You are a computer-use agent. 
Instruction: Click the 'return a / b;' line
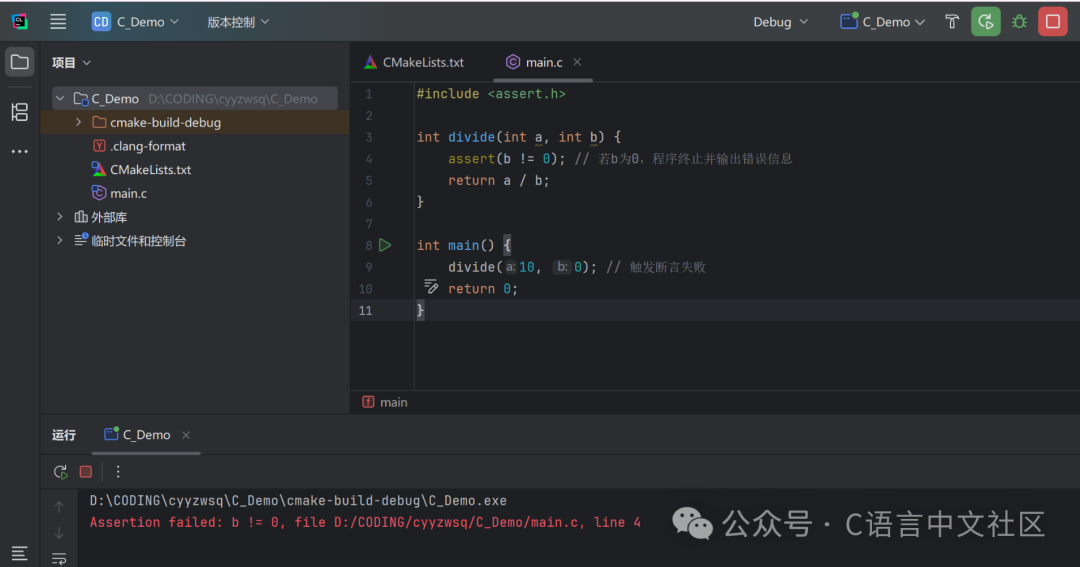499,181
